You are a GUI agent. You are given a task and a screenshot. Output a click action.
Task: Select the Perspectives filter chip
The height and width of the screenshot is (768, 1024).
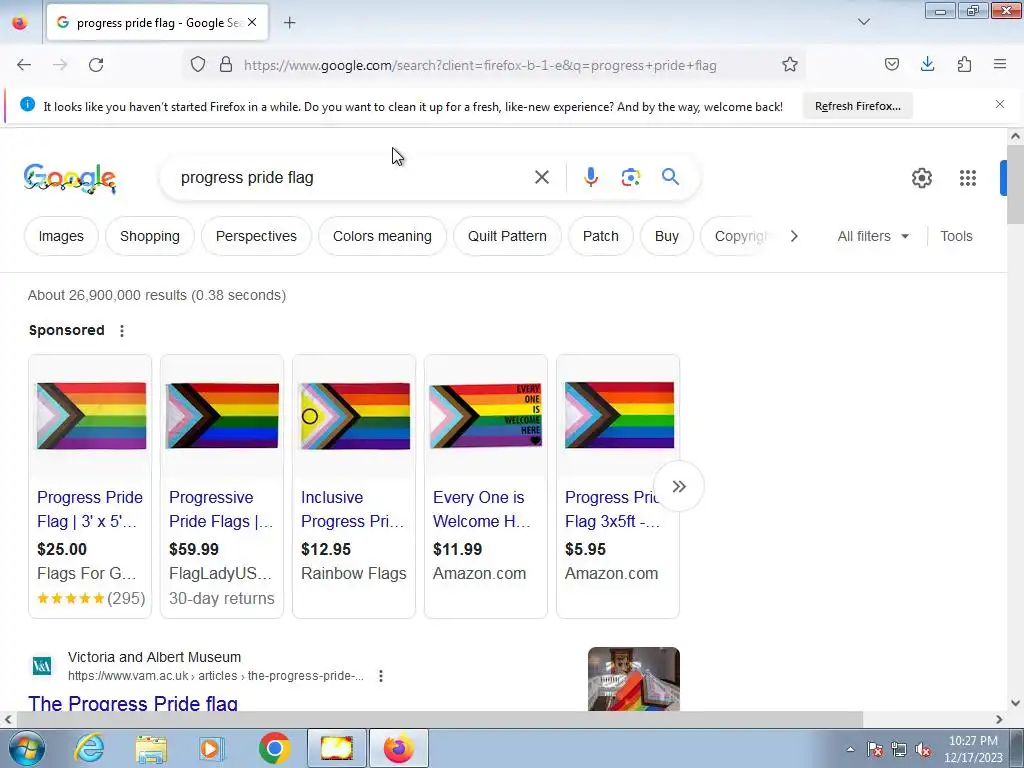pos(256,236)
